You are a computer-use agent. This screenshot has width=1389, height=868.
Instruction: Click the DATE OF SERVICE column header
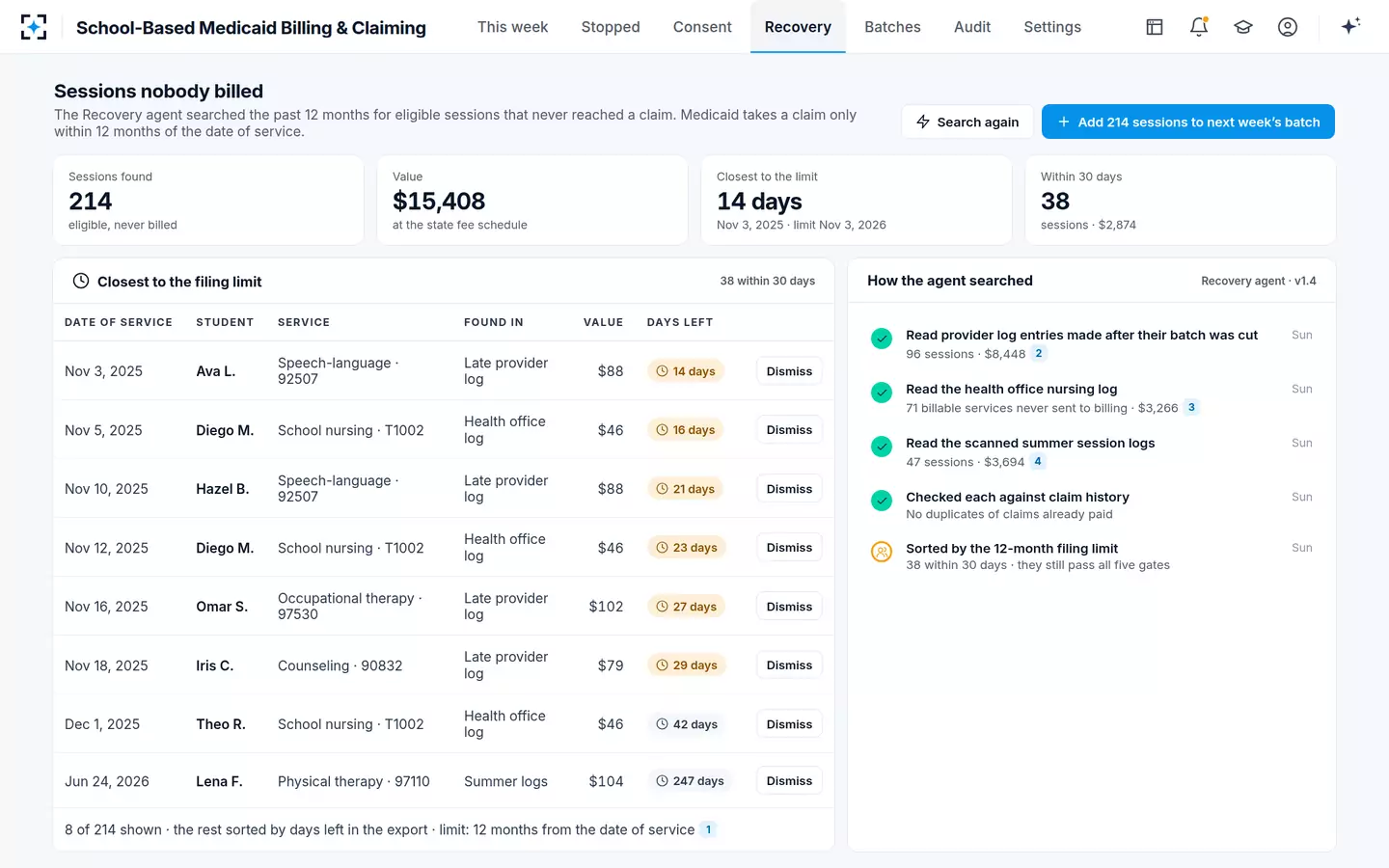click(119, 322)
